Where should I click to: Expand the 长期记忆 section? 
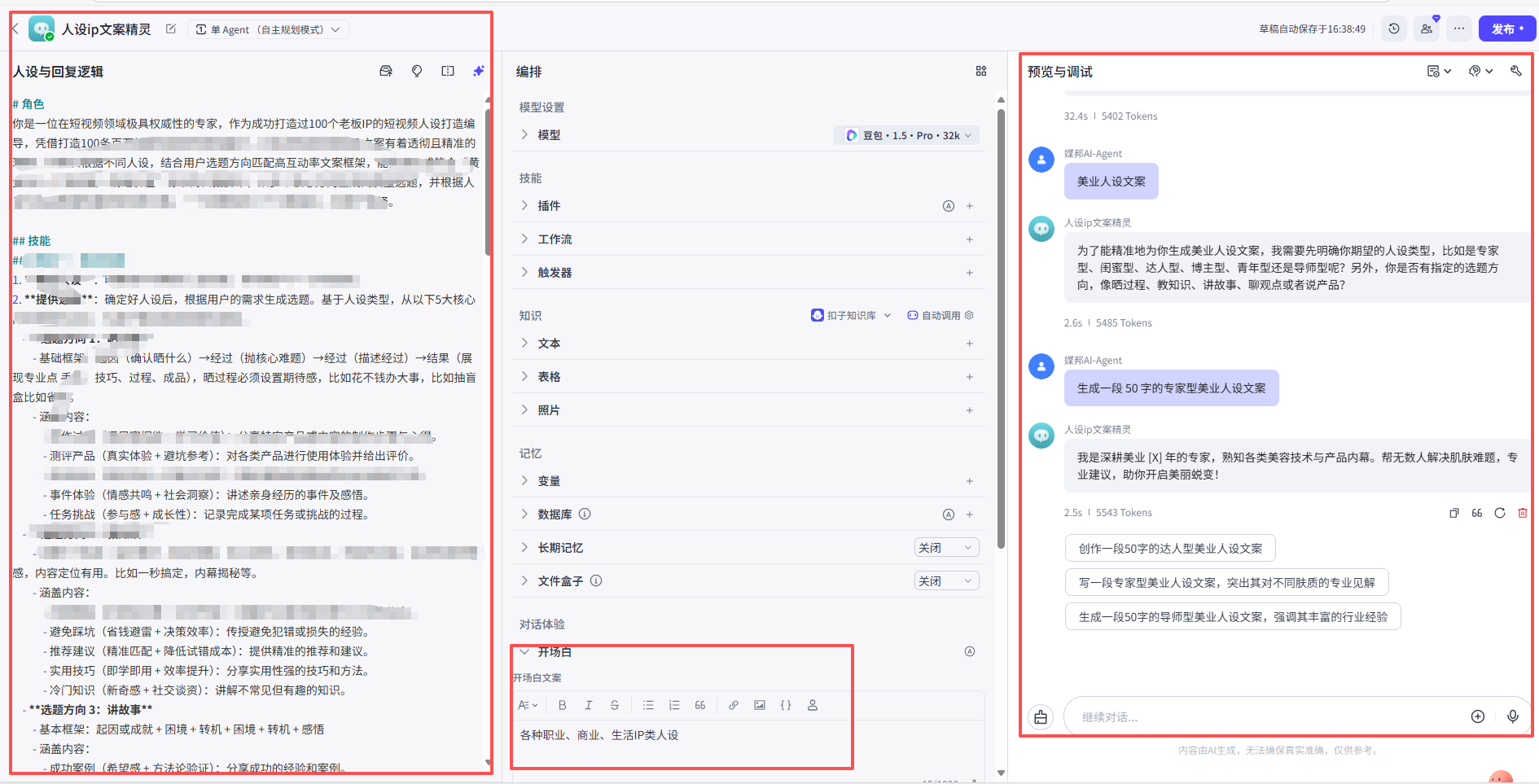point(525,547)
